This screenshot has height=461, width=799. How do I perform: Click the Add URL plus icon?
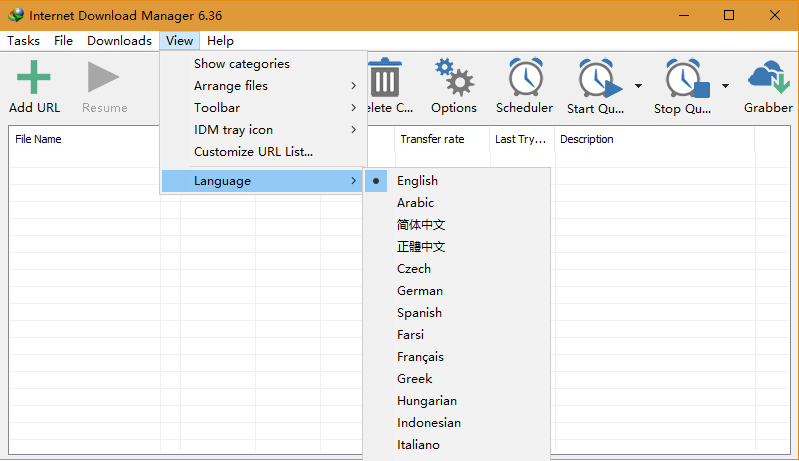(x=34, y=77)
